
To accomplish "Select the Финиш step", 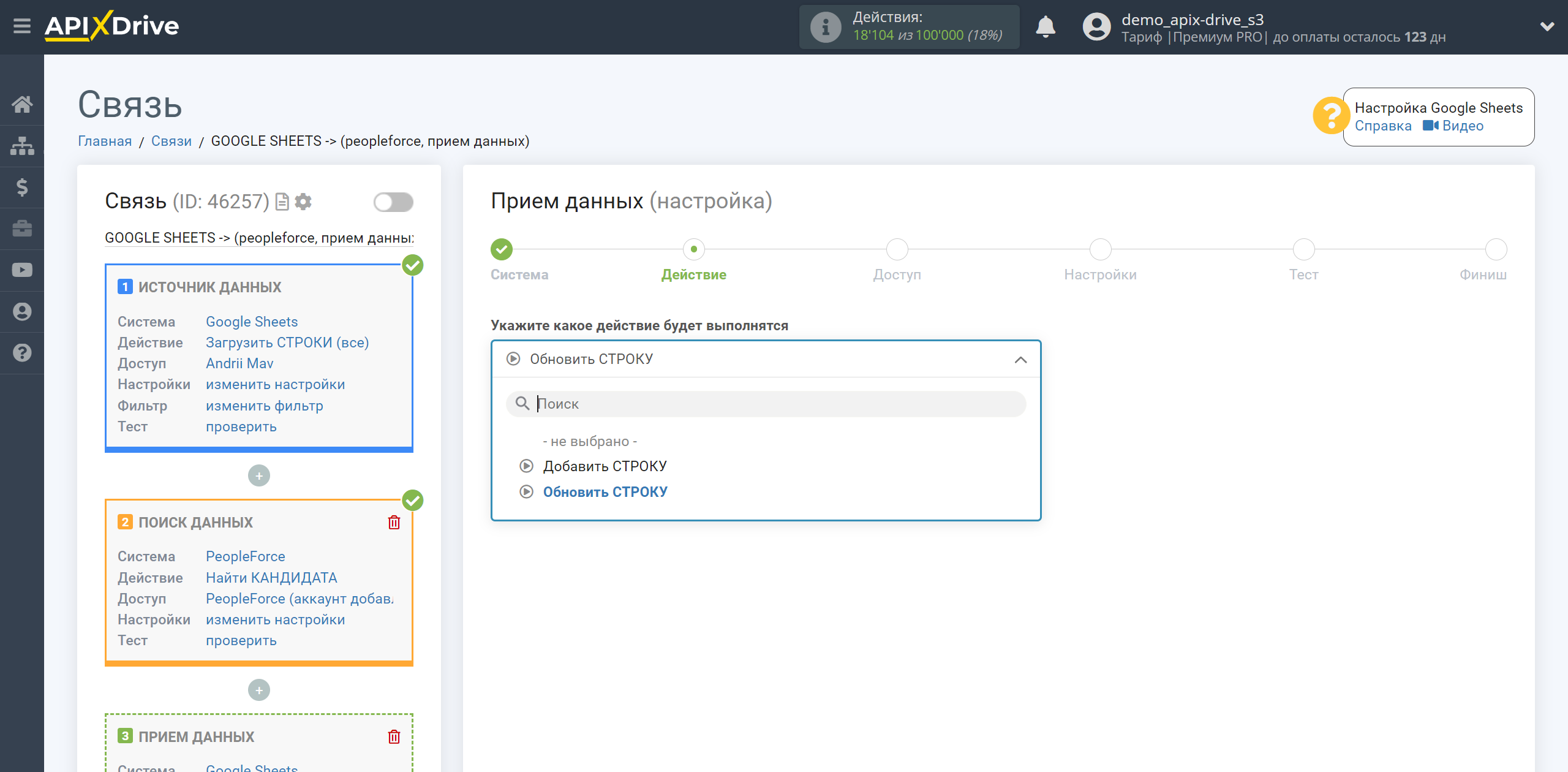I will coord(1496,249).
